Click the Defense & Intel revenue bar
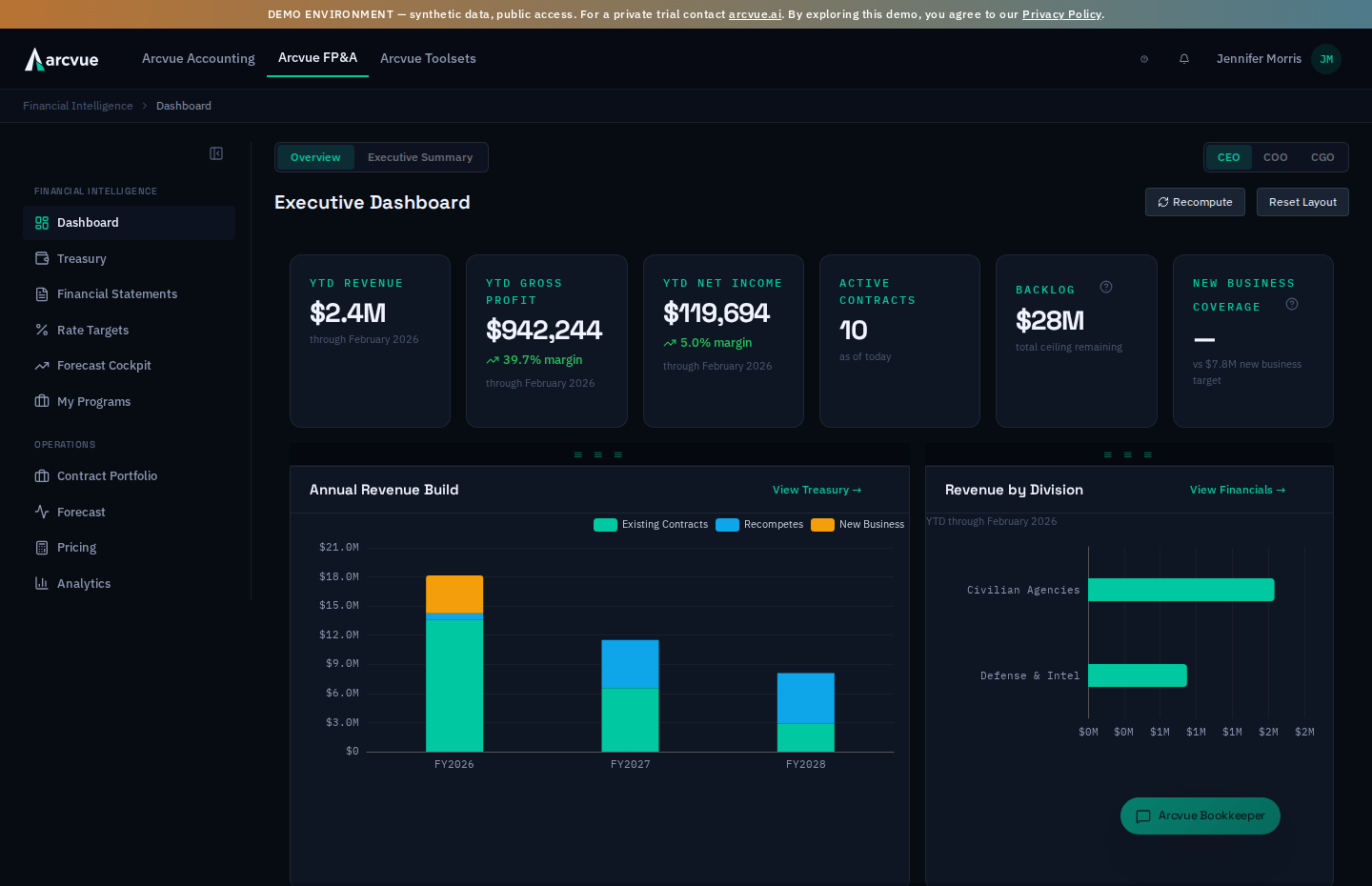1372x886 pixels. click(1138, 675)
